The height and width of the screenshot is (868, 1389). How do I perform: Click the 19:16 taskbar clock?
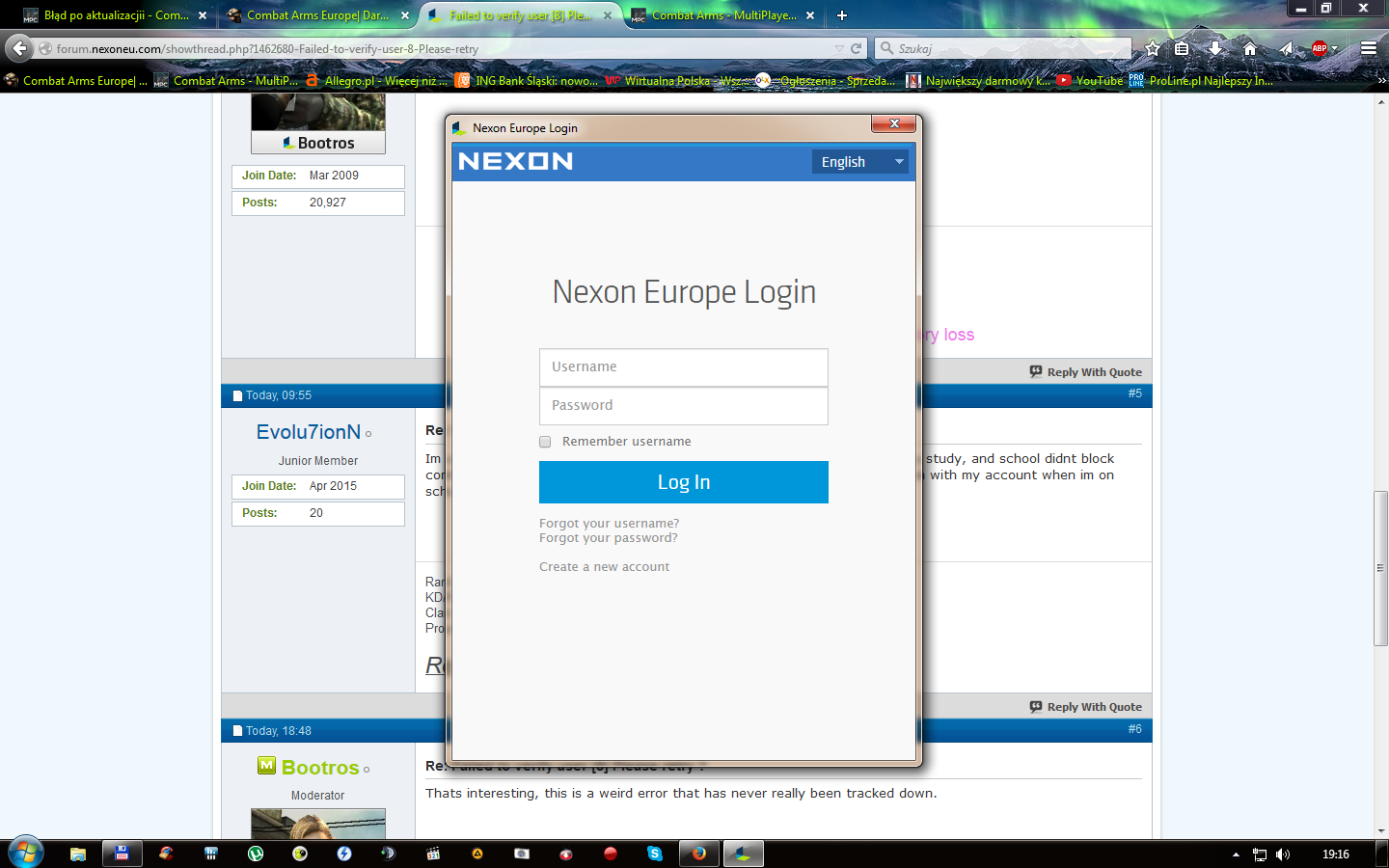tap(1336, 854)
